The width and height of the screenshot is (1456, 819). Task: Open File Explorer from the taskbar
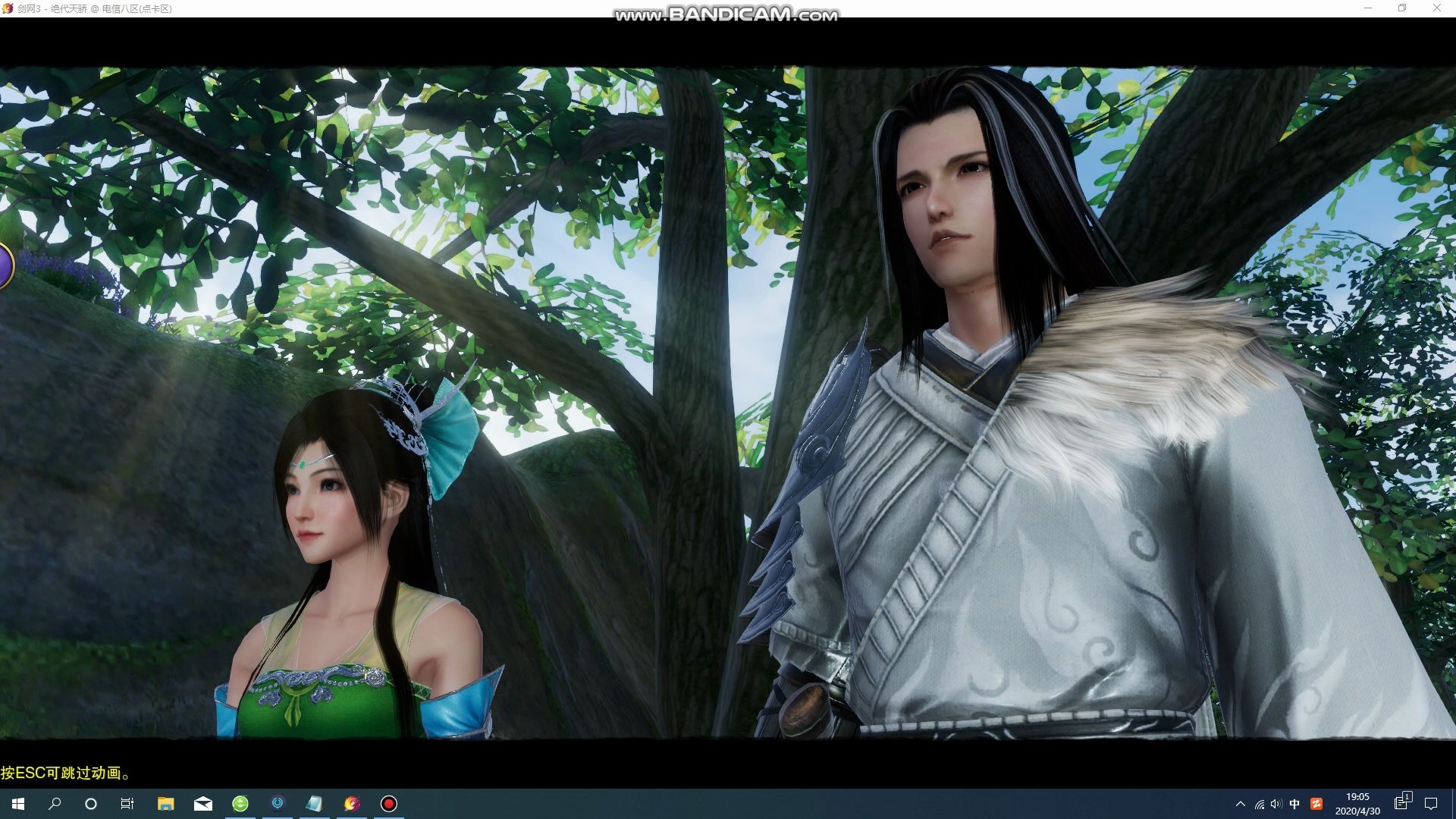[165, 804]
